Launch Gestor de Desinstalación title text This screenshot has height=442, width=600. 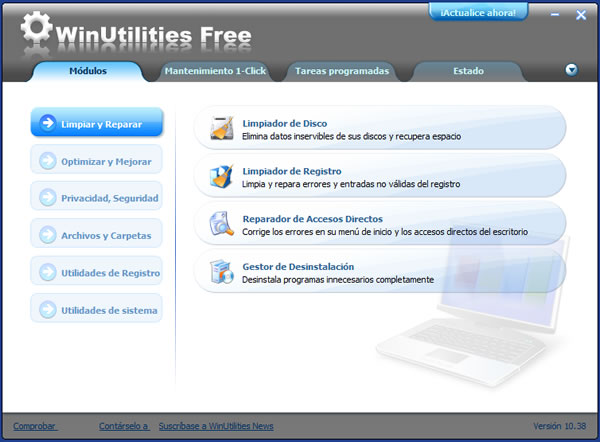pos(298,267)
